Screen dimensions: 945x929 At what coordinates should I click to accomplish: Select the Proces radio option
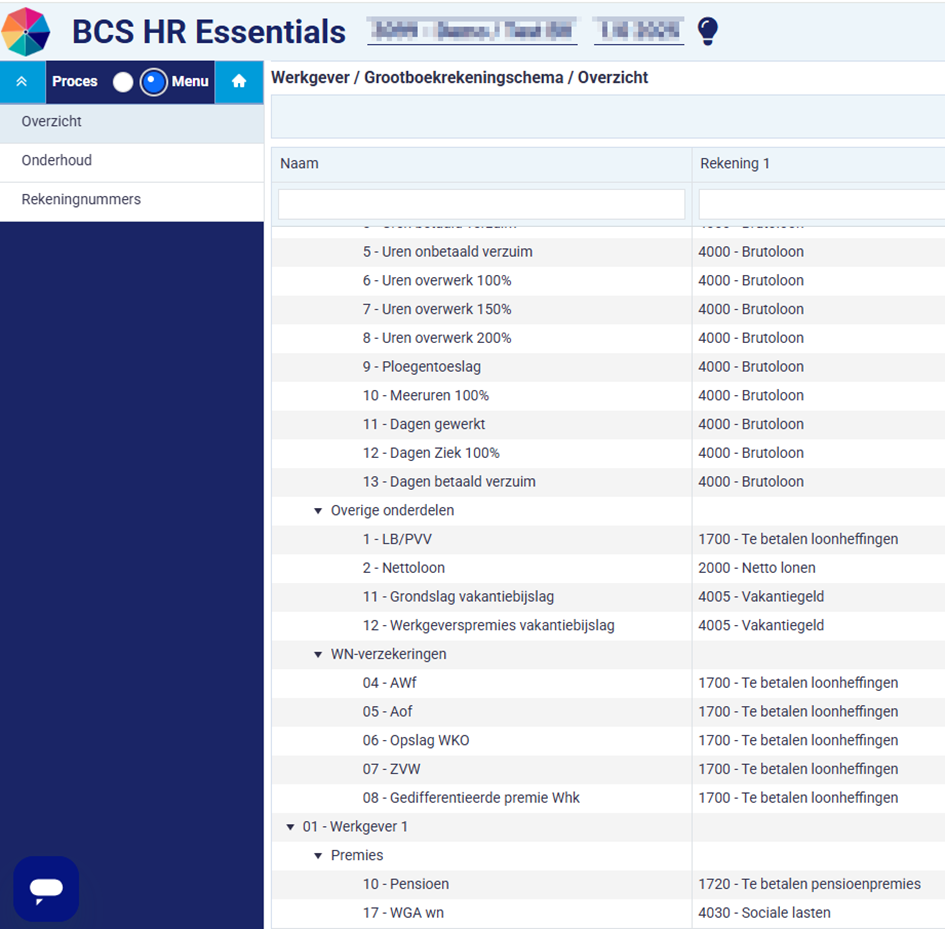(123, 81)
